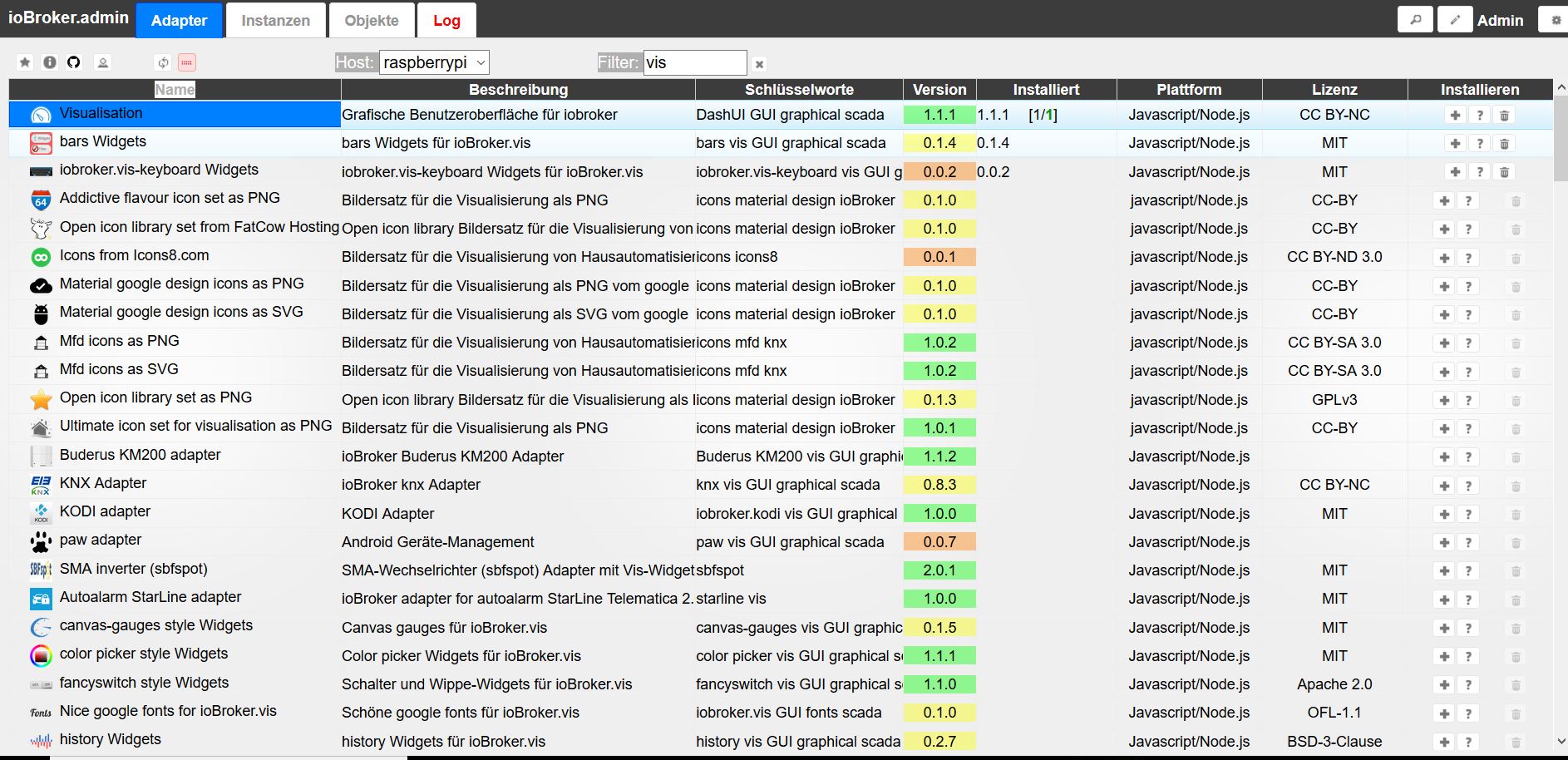Open help for Material google design icons as SVG
The height and width of the screenshot is (760, 1568).
click(1468, 315)
